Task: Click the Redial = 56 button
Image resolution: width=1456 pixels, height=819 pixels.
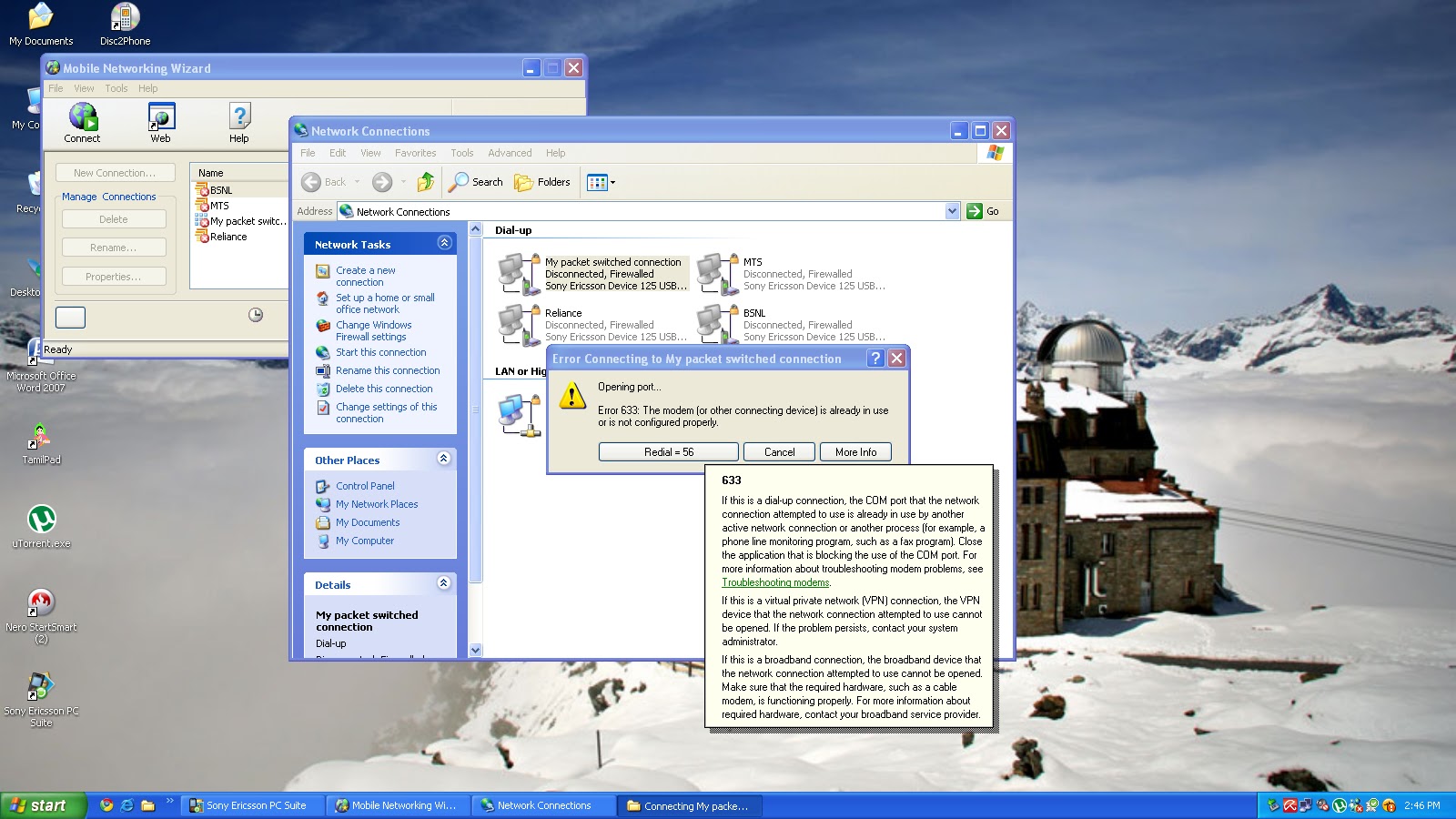Action: tap(669, 452)
